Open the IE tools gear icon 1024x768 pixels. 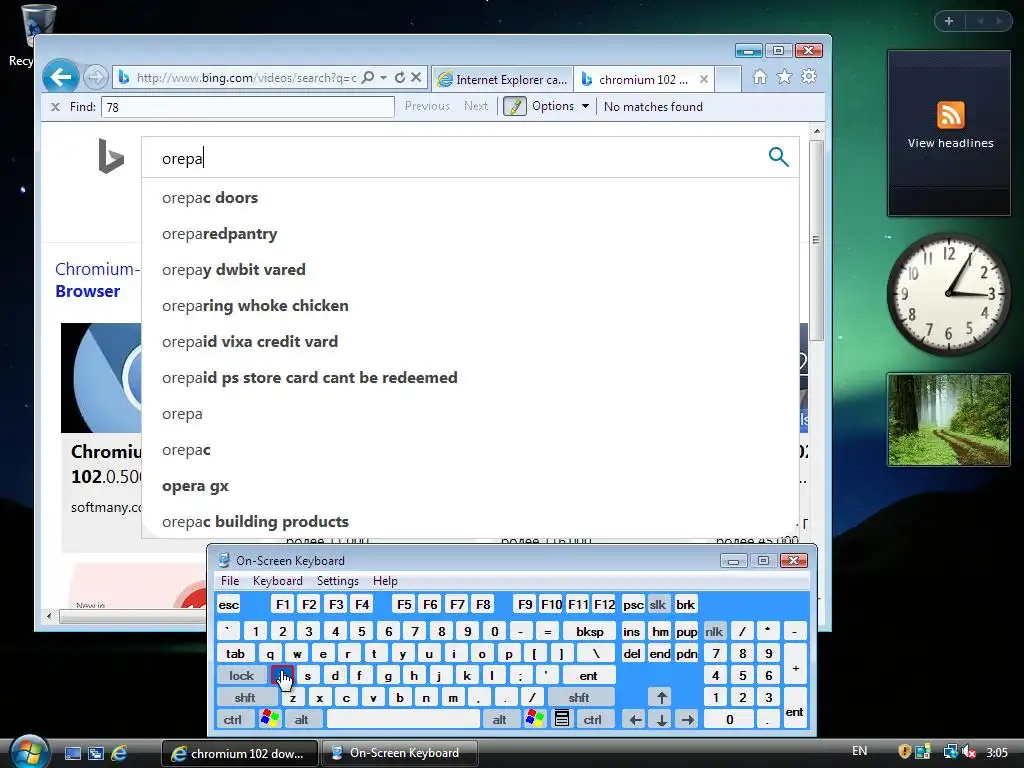click(809, 77)
